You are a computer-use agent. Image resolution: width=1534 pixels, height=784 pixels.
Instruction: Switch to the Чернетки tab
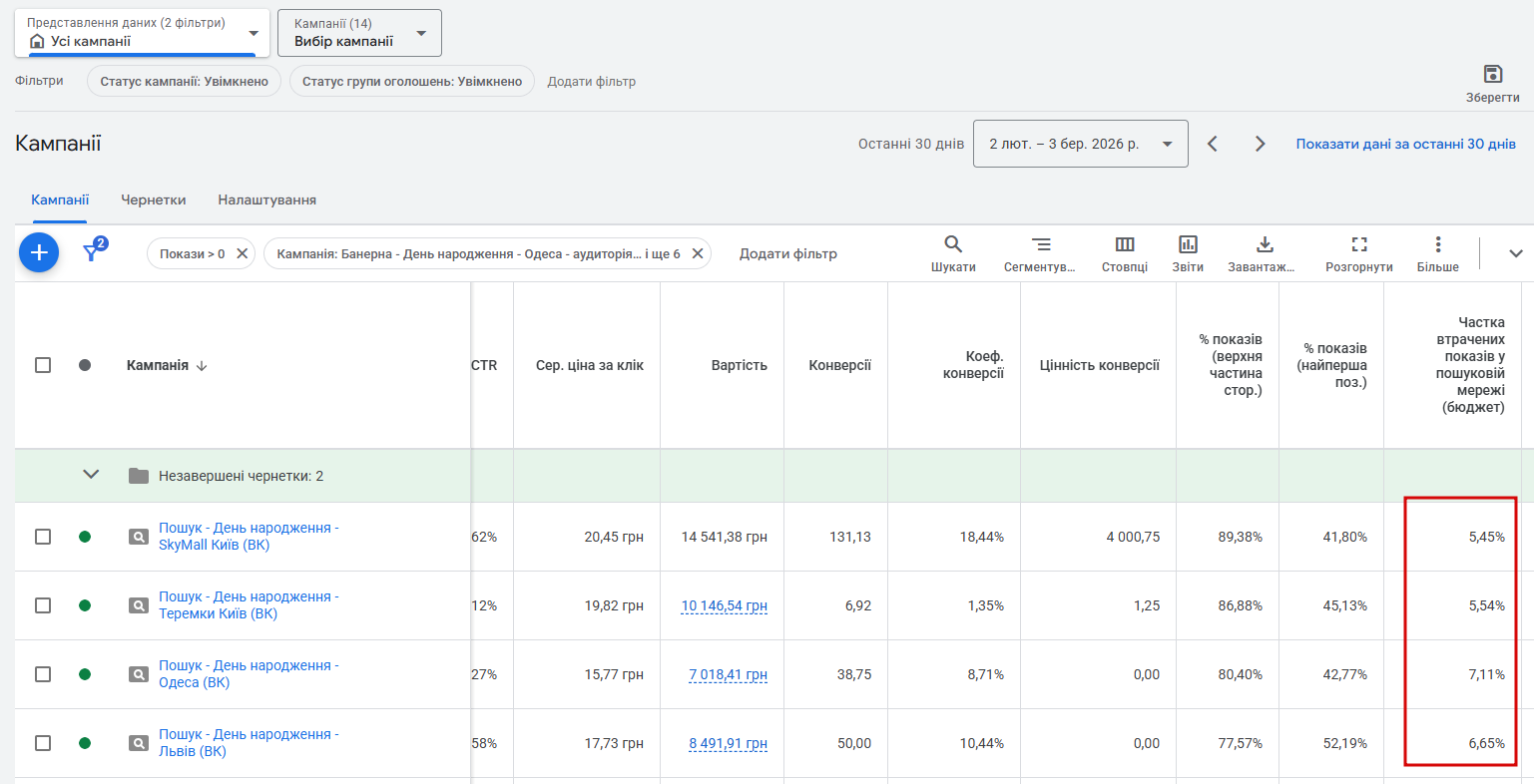[154, 199]
